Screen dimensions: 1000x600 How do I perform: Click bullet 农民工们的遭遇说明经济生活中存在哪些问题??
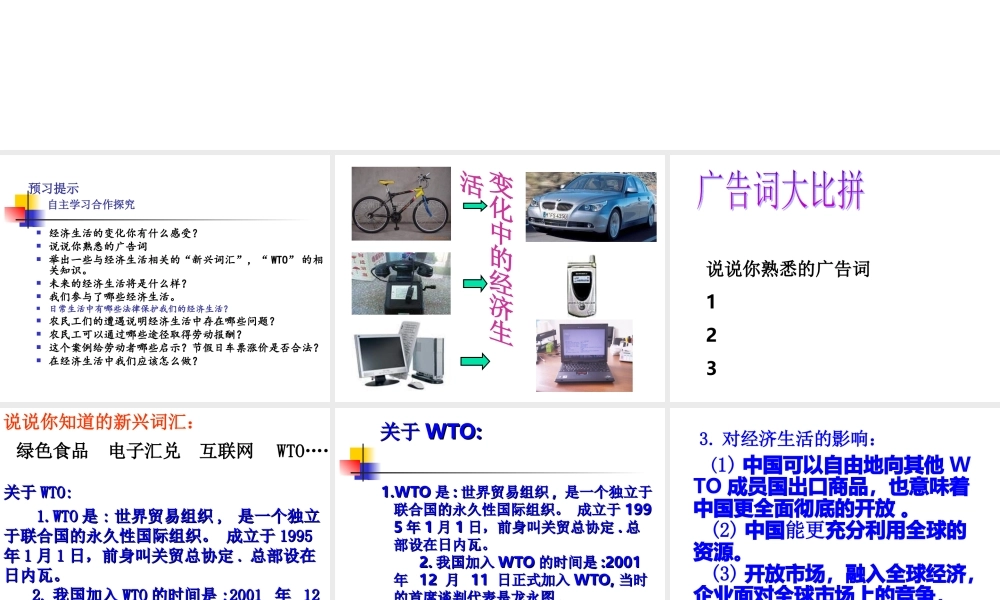[x=162, y=321]
